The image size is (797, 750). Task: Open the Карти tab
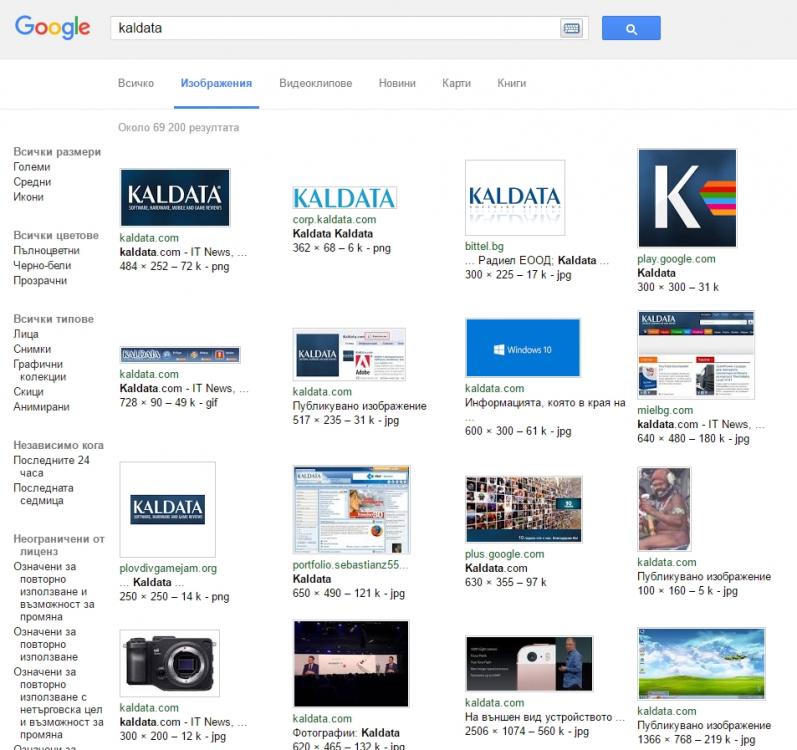point(456,83)
